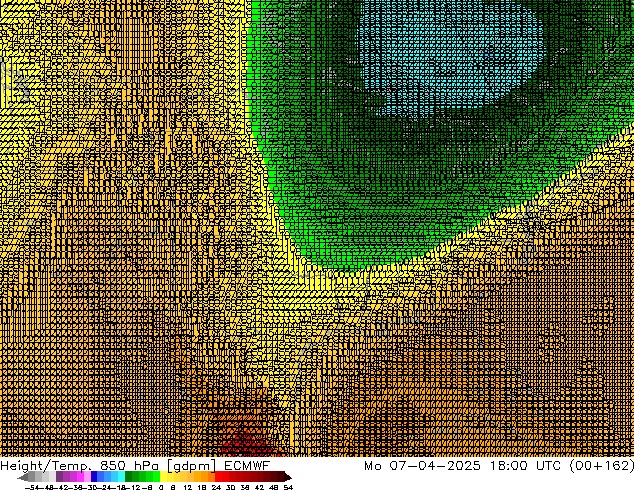Image resolution: width=634 pixels, height=490 pixels.
Task: Click the 'Mo 07-04-2025 18:00 UTC (00+162)' timestamp
Action: (499, 465)
